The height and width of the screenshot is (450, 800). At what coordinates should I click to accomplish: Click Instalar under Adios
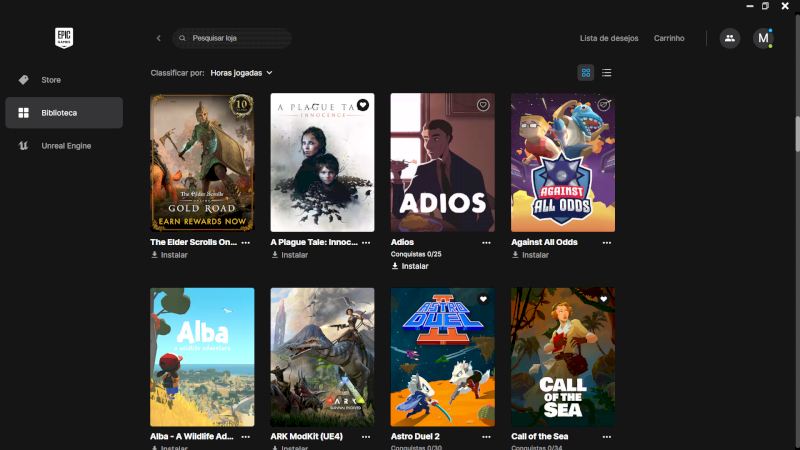(410, 266)
